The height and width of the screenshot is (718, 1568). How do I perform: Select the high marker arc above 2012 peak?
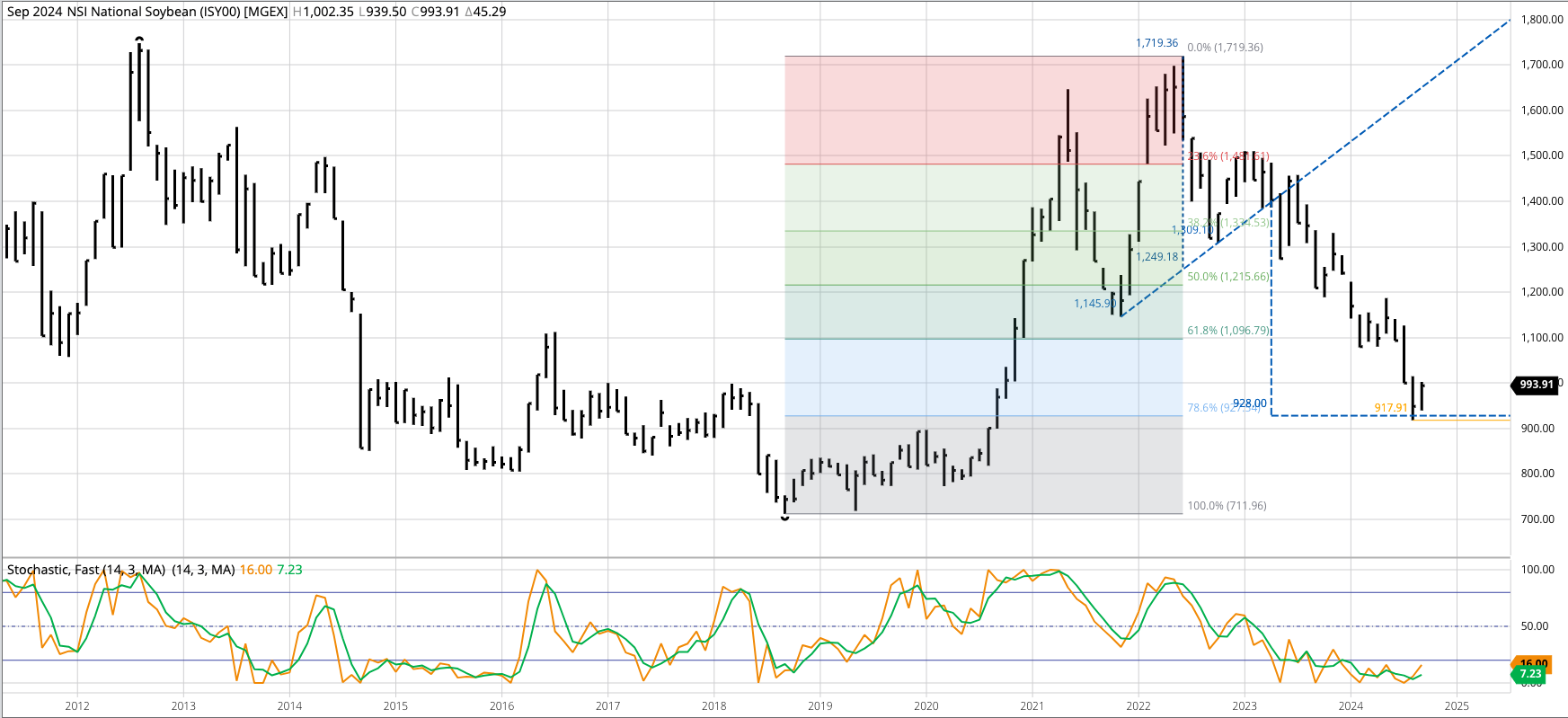[139, 39]
